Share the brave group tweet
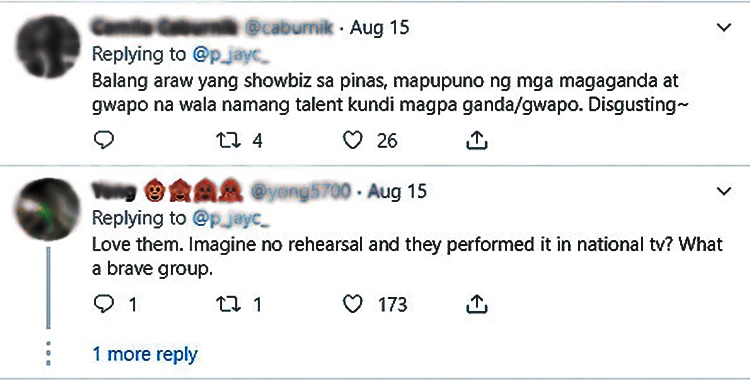 pos(476,304)
